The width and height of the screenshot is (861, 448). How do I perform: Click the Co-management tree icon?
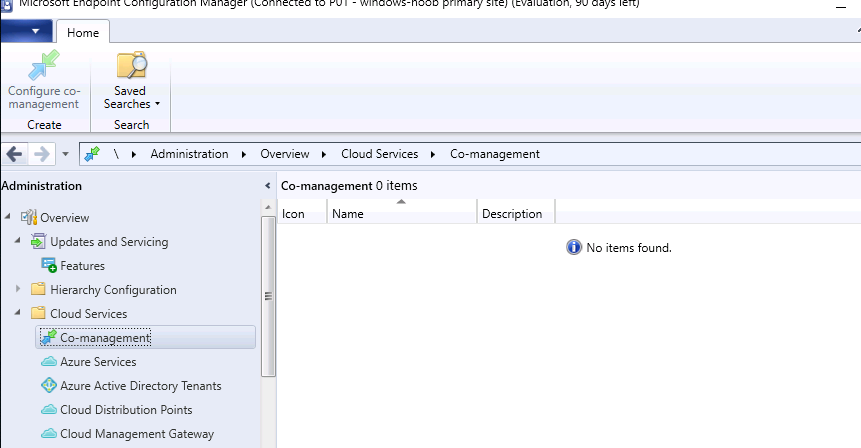[x=49, y=337]
